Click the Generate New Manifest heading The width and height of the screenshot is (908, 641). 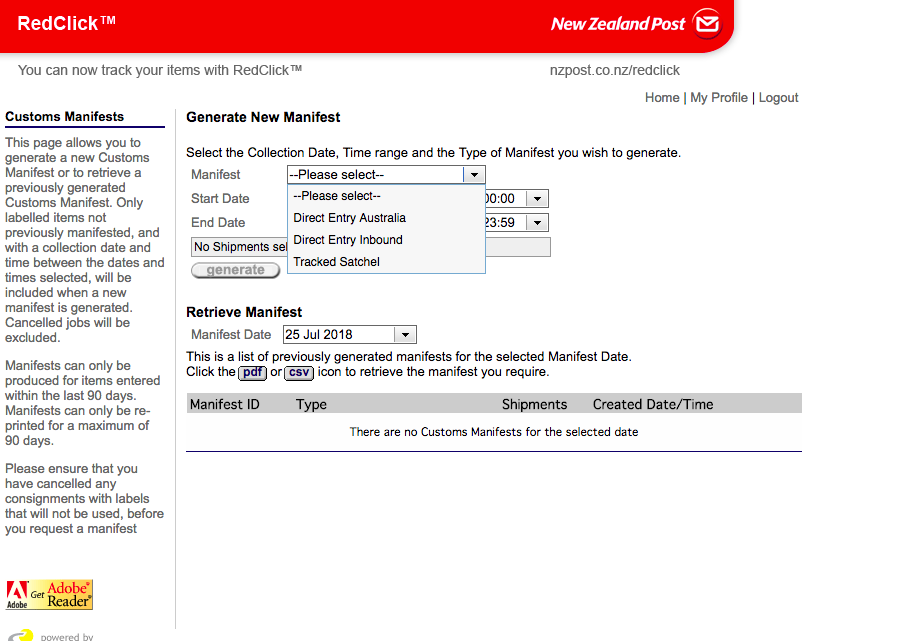click(x=263, y=117)
